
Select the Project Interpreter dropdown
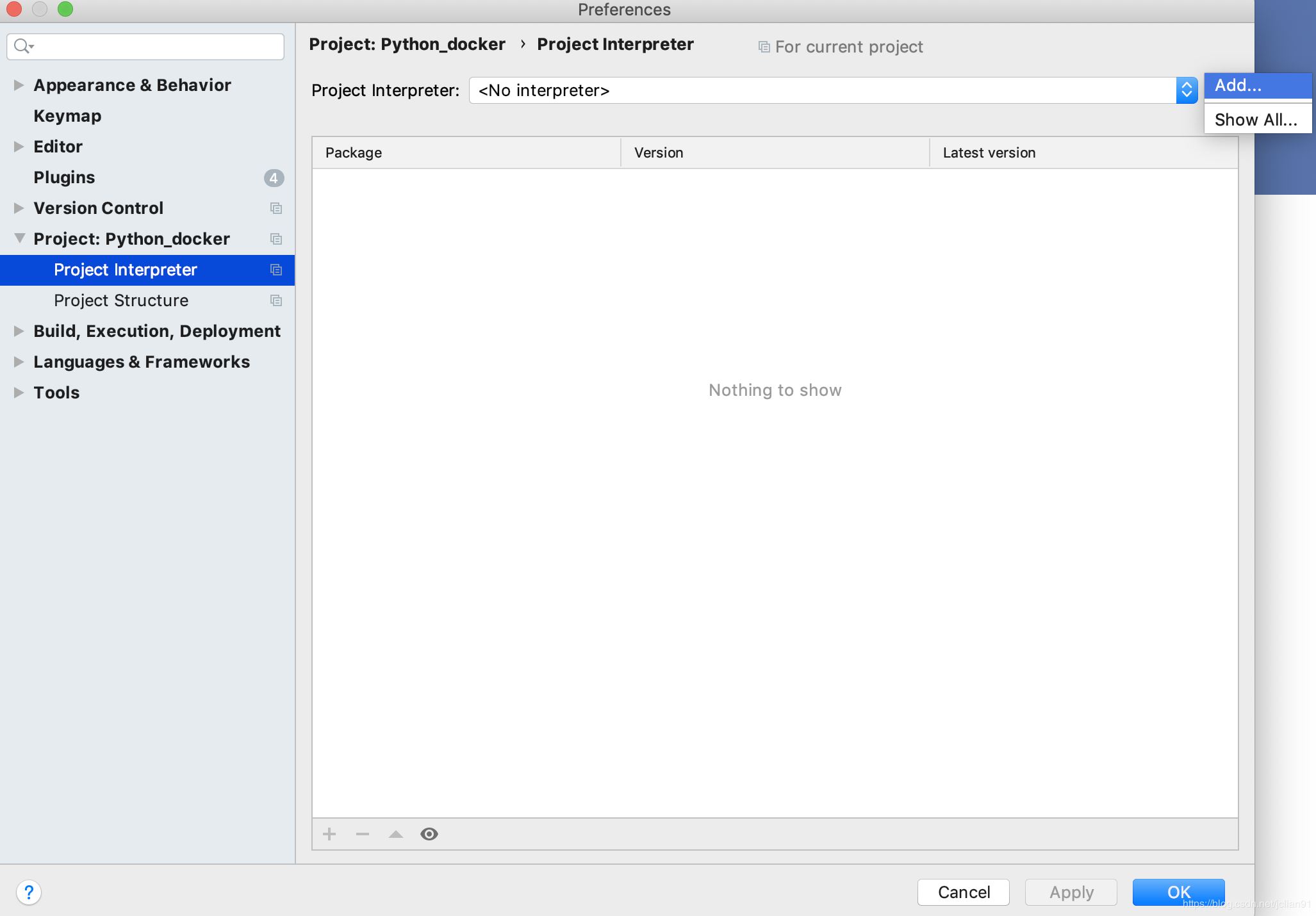pyautogui.click(x=834, y=90)
